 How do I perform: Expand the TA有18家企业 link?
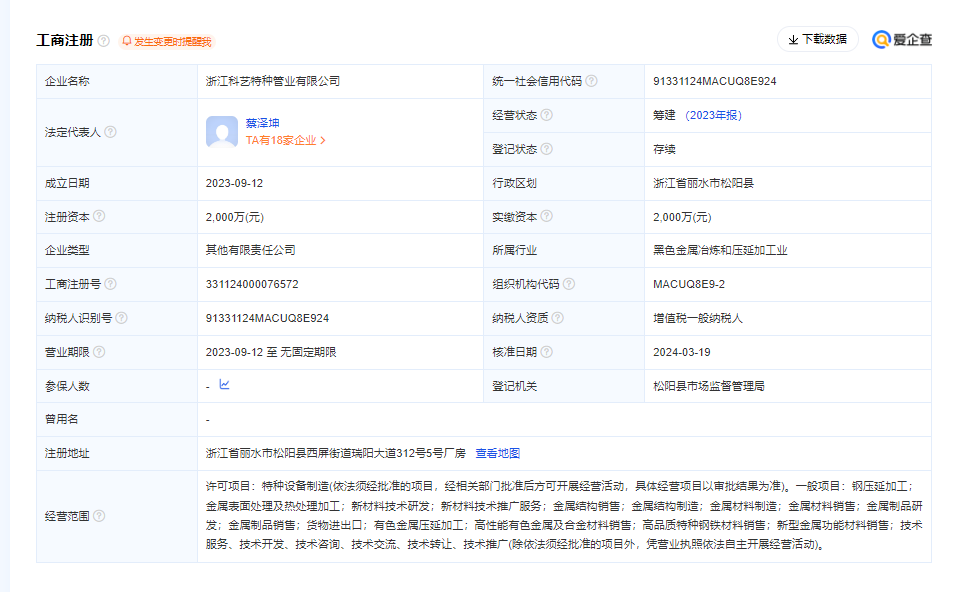(x=286, y=141)
